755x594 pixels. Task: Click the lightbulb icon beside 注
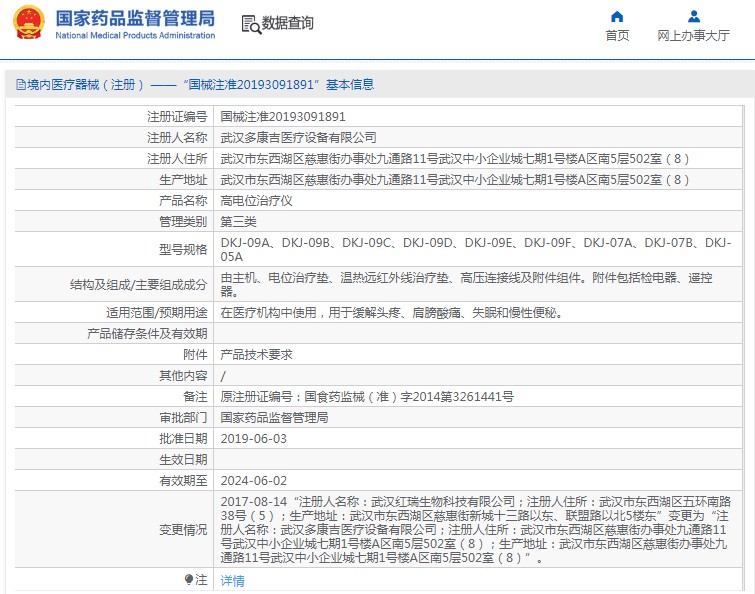pyautogui.click(x=188, y=580)
